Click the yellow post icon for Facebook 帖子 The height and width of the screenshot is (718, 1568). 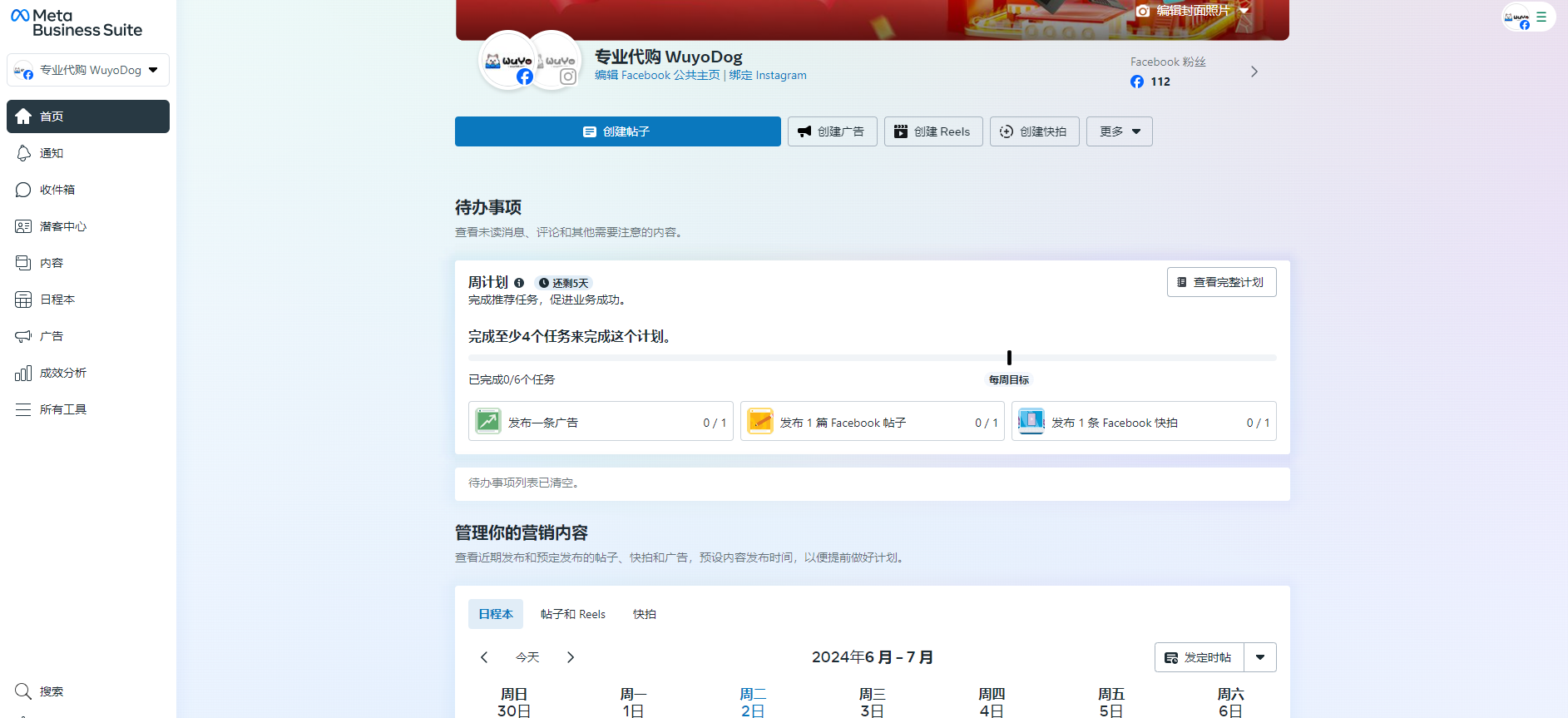click(760, 421)
